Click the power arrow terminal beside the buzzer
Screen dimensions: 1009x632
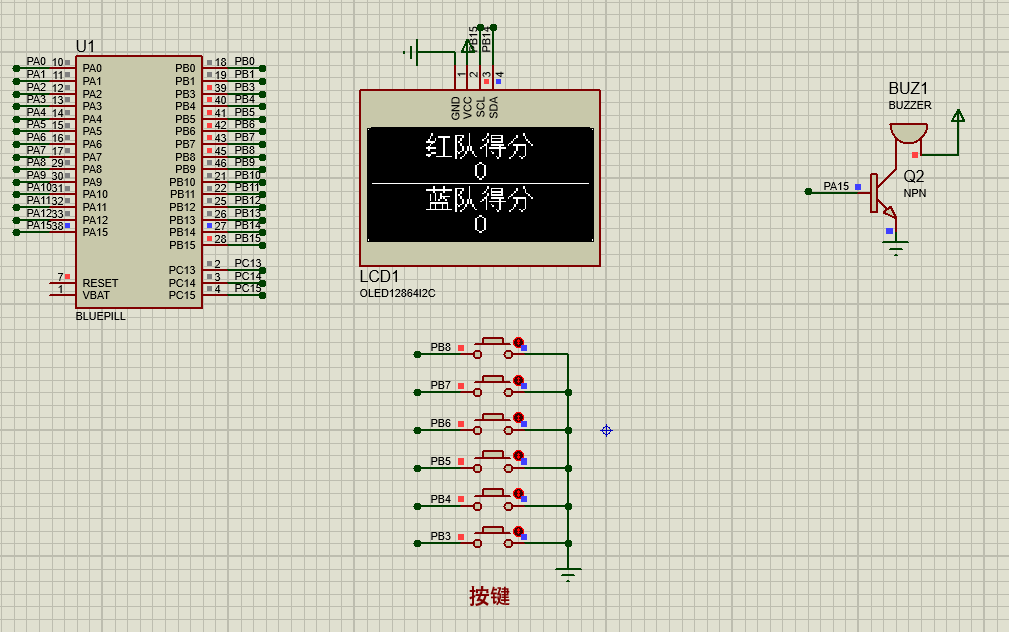click(x=958, y=117)
